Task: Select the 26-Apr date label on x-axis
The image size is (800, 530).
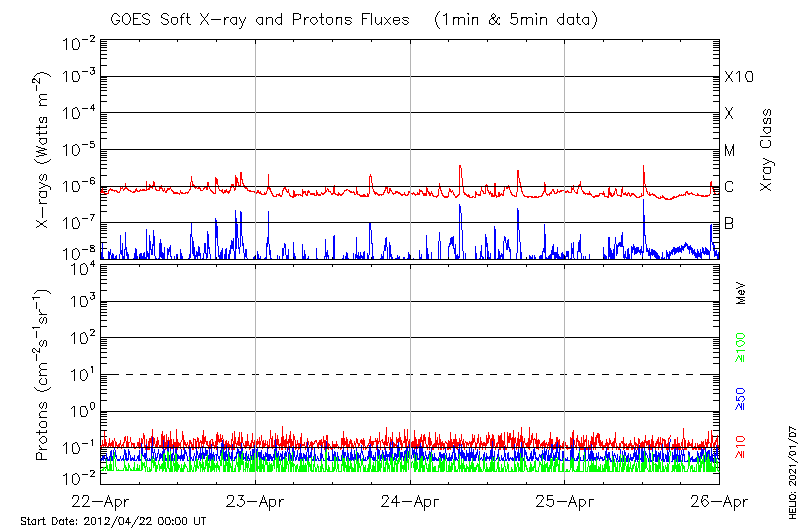Action: (719, 501)
